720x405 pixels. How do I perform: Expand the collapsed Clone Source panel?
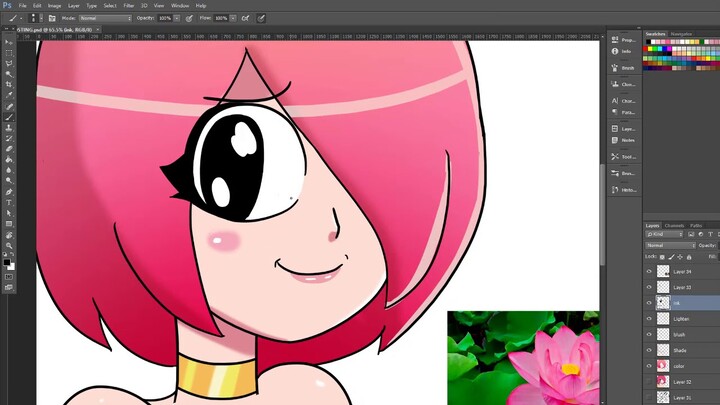(x=624, y=84)
